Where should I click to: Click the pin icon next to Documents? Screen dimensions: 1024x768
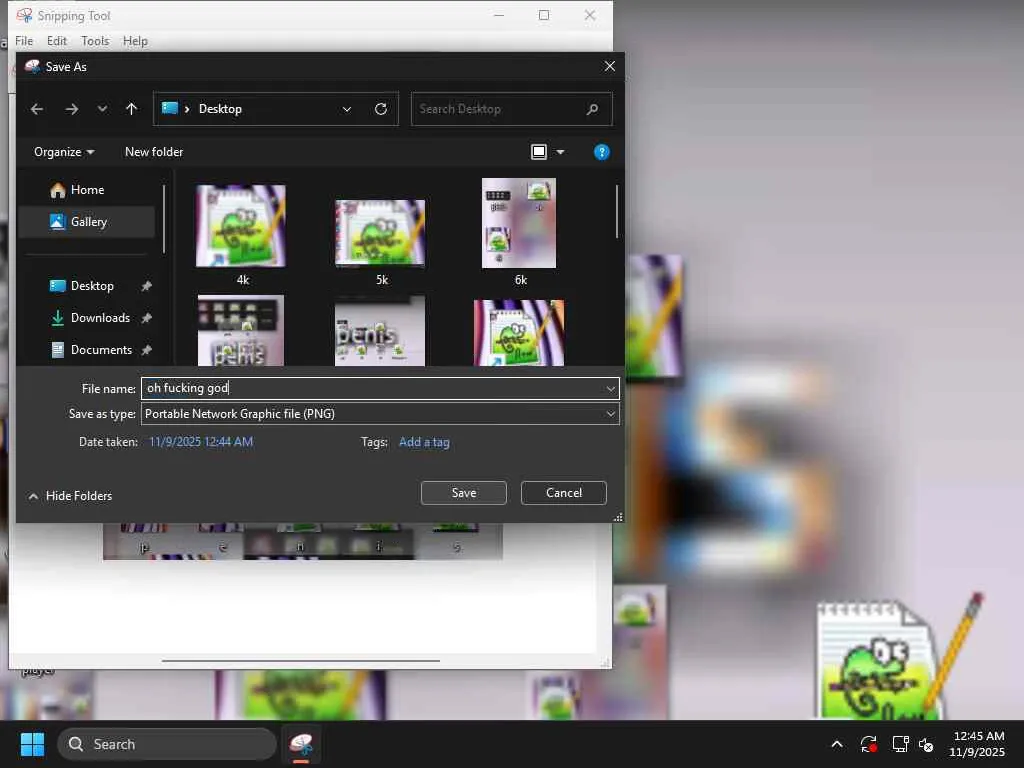point(147,350)
